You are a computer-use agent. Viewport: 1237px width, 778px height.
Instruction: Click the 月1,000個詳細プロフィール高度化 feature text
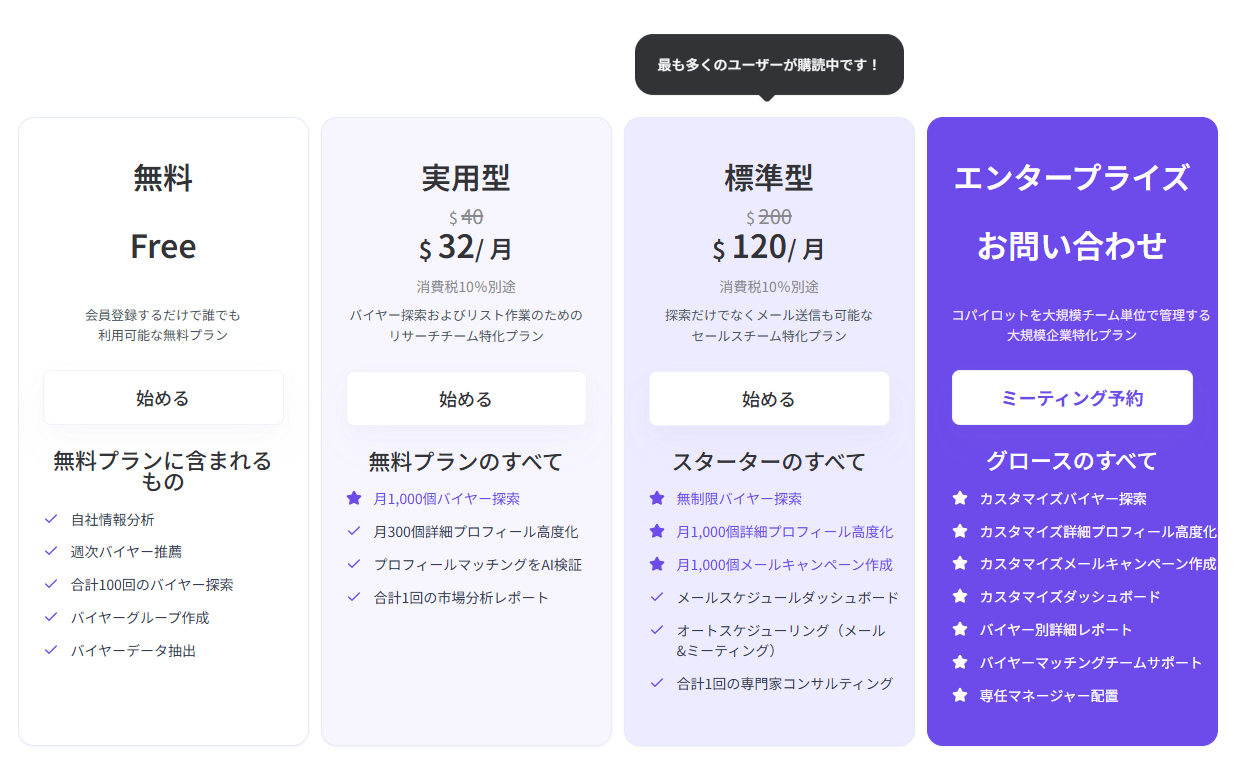(x=785, y=532)
